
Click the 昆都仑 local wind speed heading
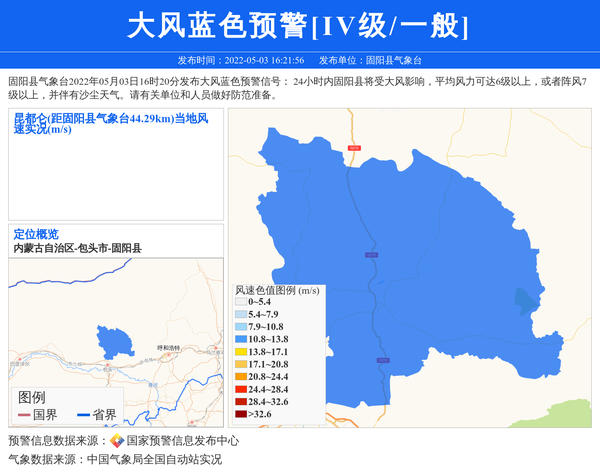coord(110,123)
